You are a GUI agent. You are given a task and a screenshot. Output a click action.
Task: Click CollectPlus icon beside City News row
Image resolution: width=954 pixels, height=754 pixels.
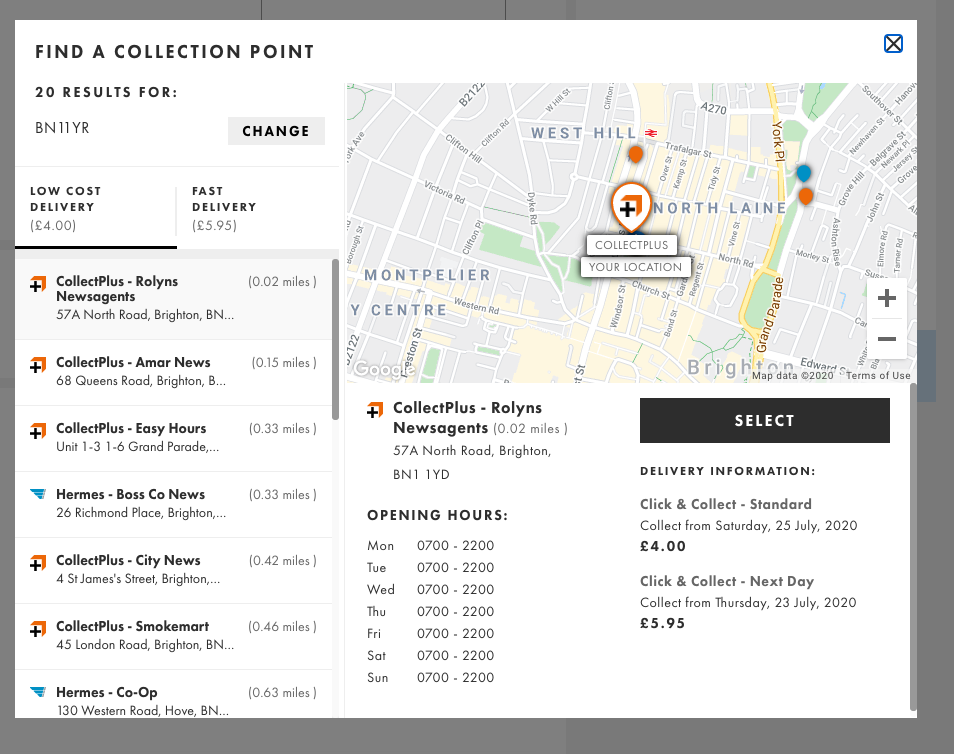click(x=38, y=563)
